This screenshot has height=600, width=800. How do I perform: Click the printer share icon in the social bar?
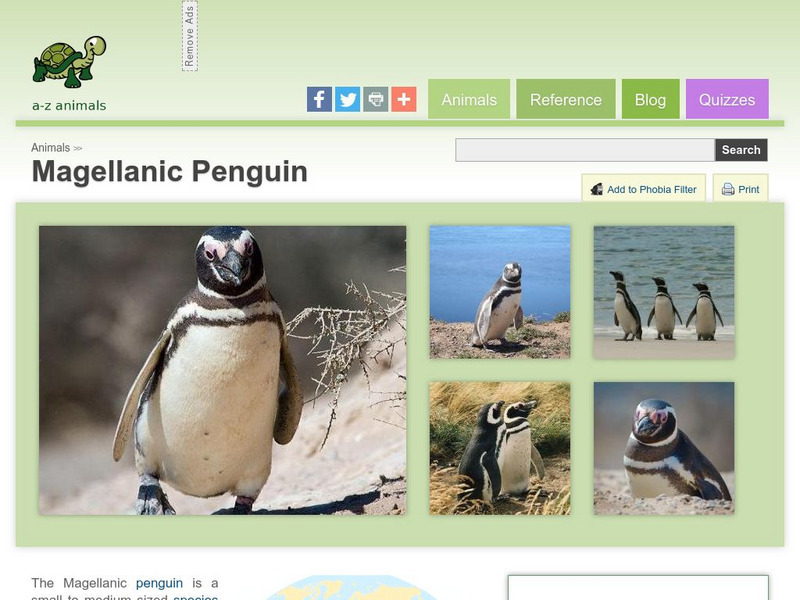tap(374, 99)
